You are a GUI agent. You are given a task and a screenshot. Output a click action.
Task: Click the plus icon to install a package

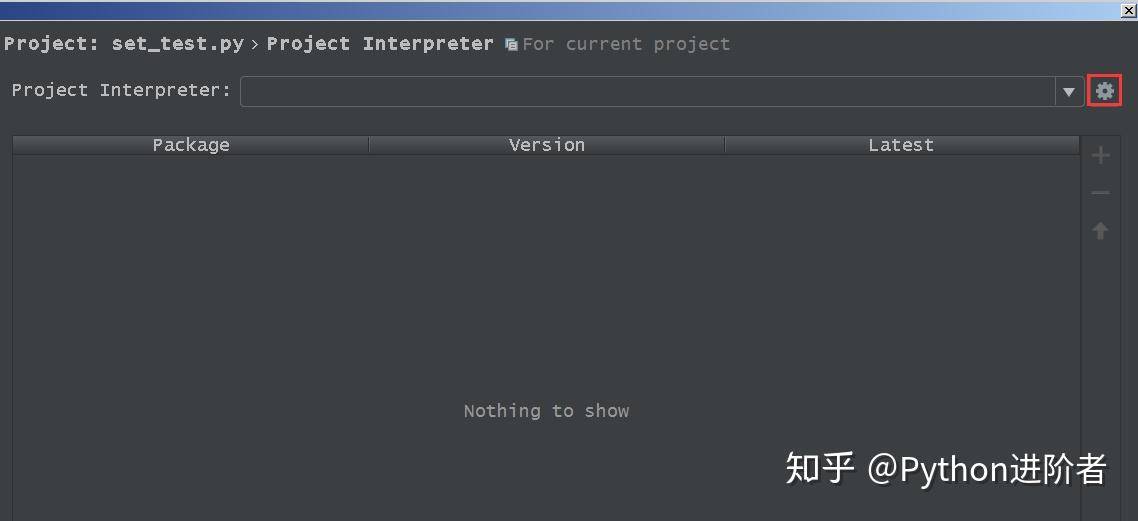(1100, 156)
